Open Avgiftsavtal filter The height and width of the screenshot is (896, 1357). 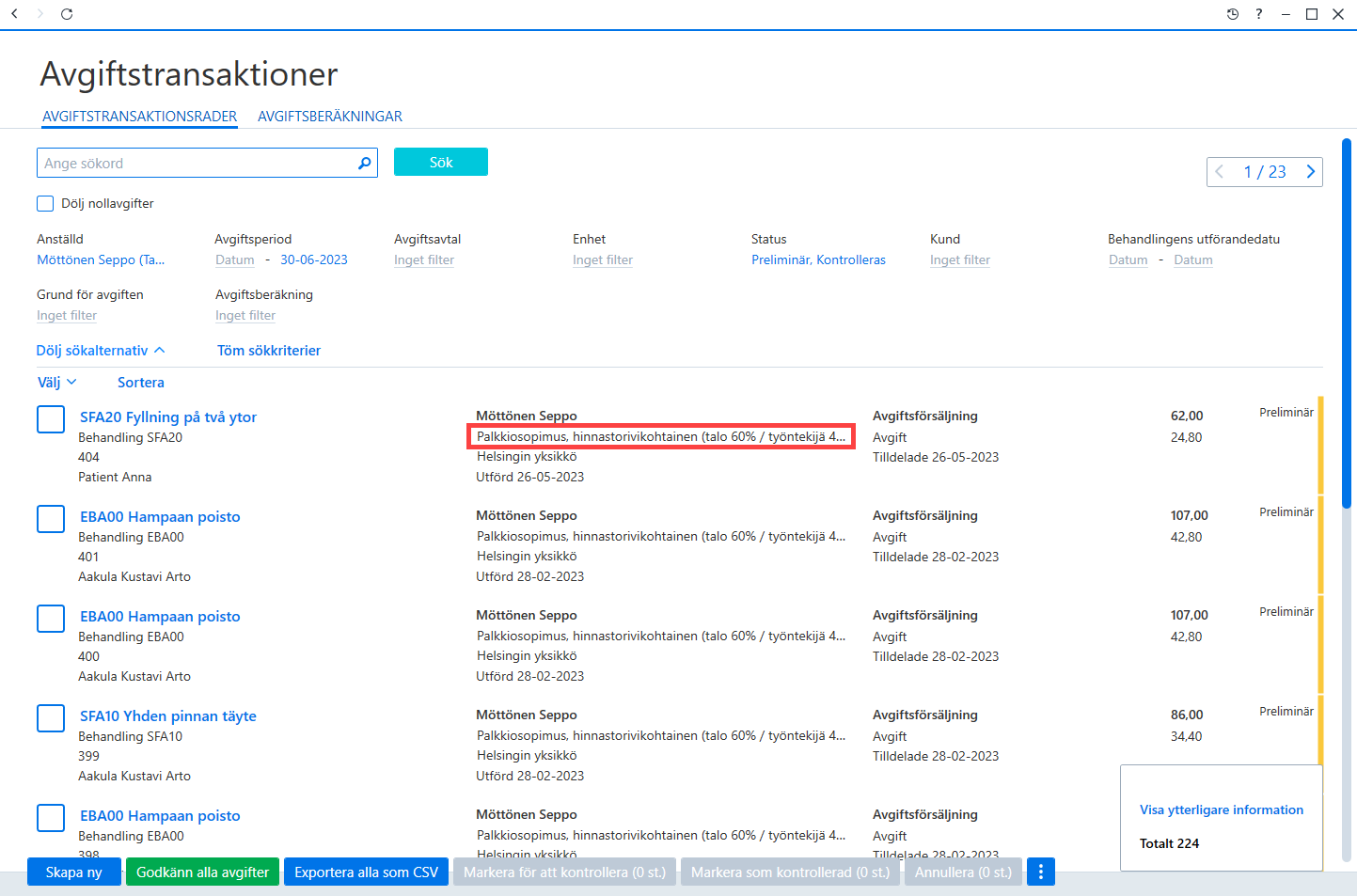point(424,259)
